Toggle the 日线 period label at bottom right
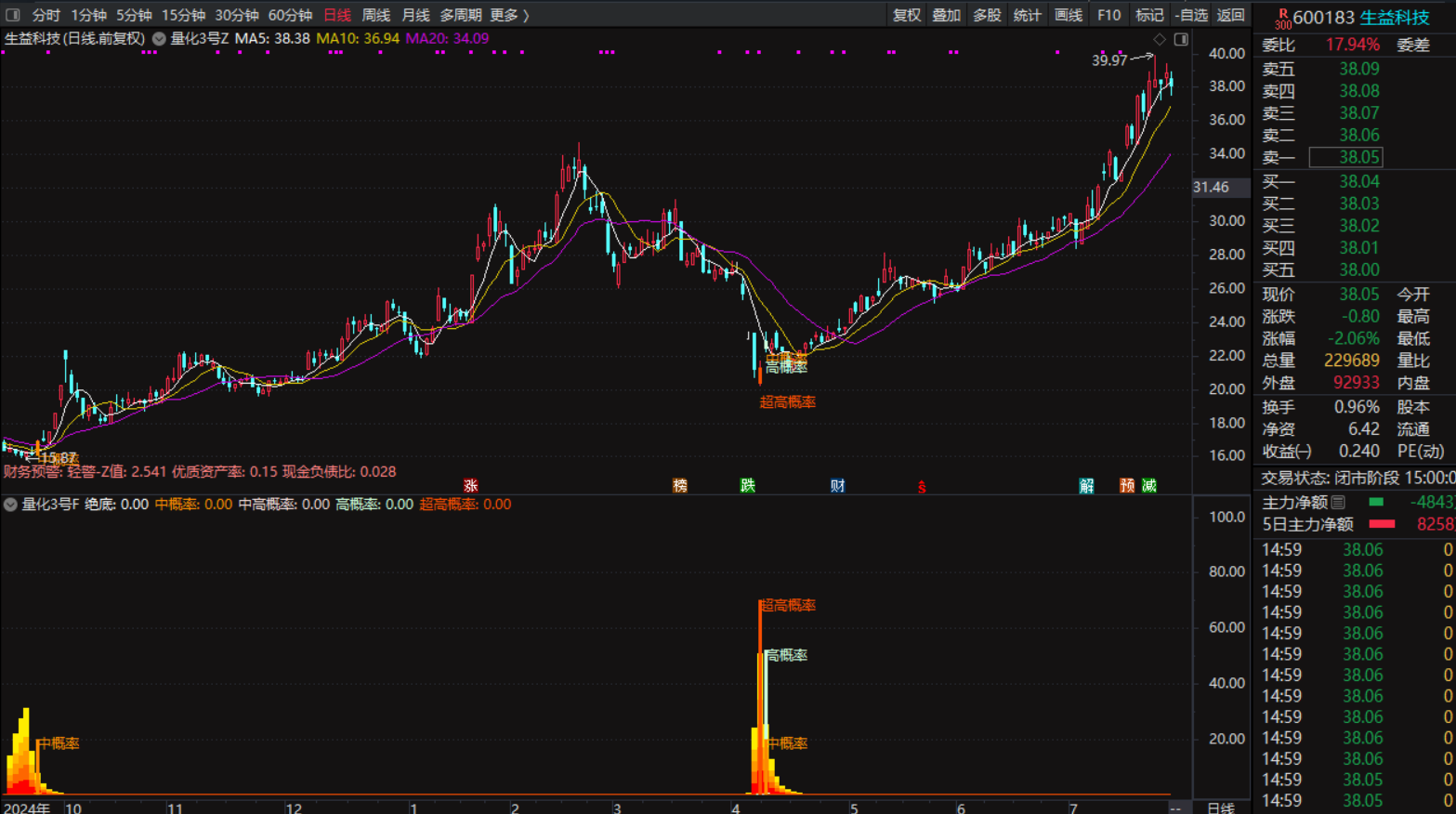This screenshot has width=1456, height=814. [1220, 807]
